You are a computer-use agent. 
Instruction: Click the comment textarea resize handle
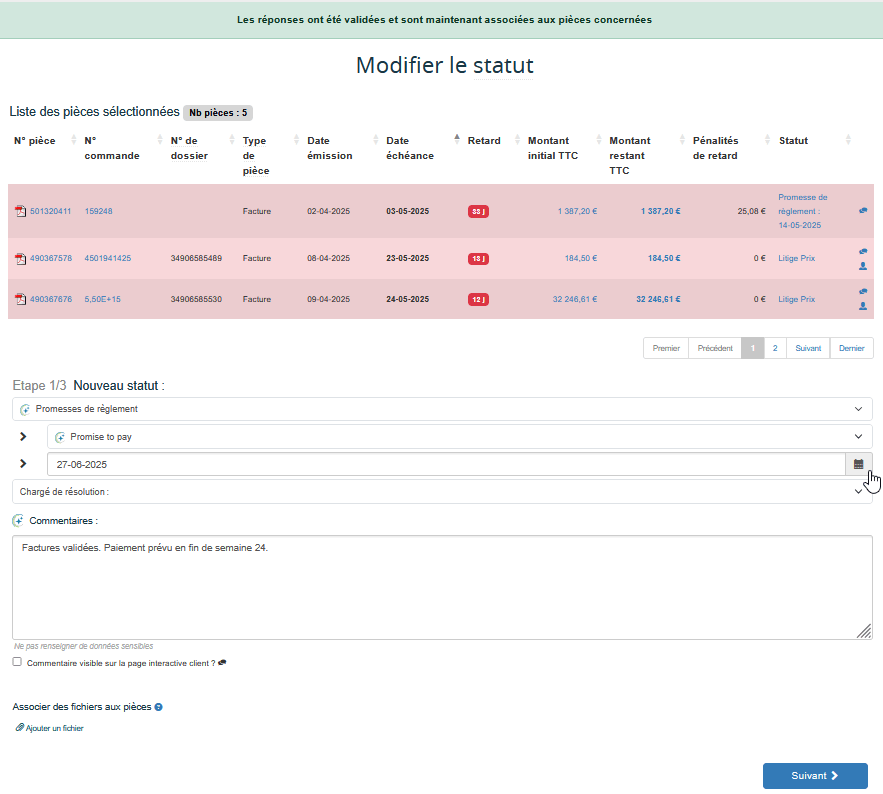[x=864, y=631]
